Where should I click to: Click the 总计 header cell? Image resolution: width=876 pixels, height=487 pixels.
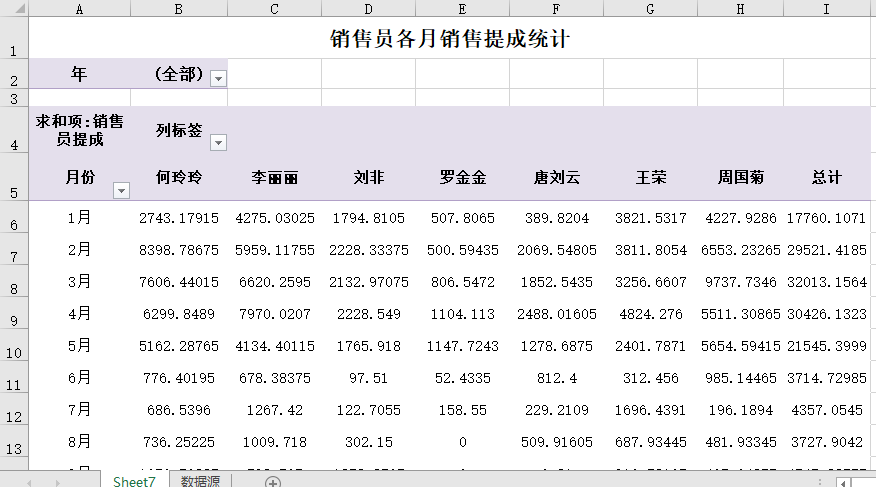coord(826,178)
